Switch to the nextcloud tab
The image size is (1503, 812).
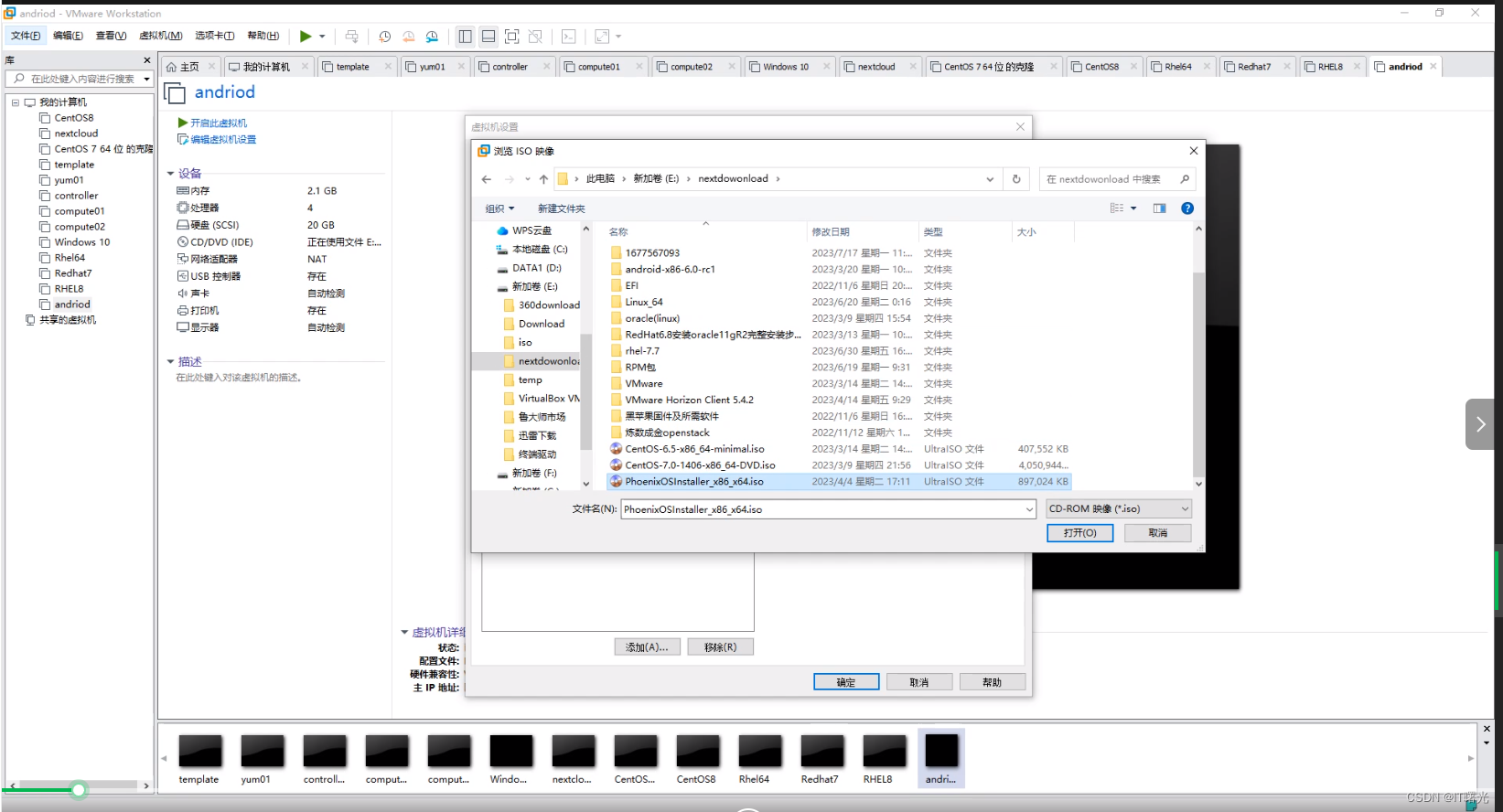876,67
